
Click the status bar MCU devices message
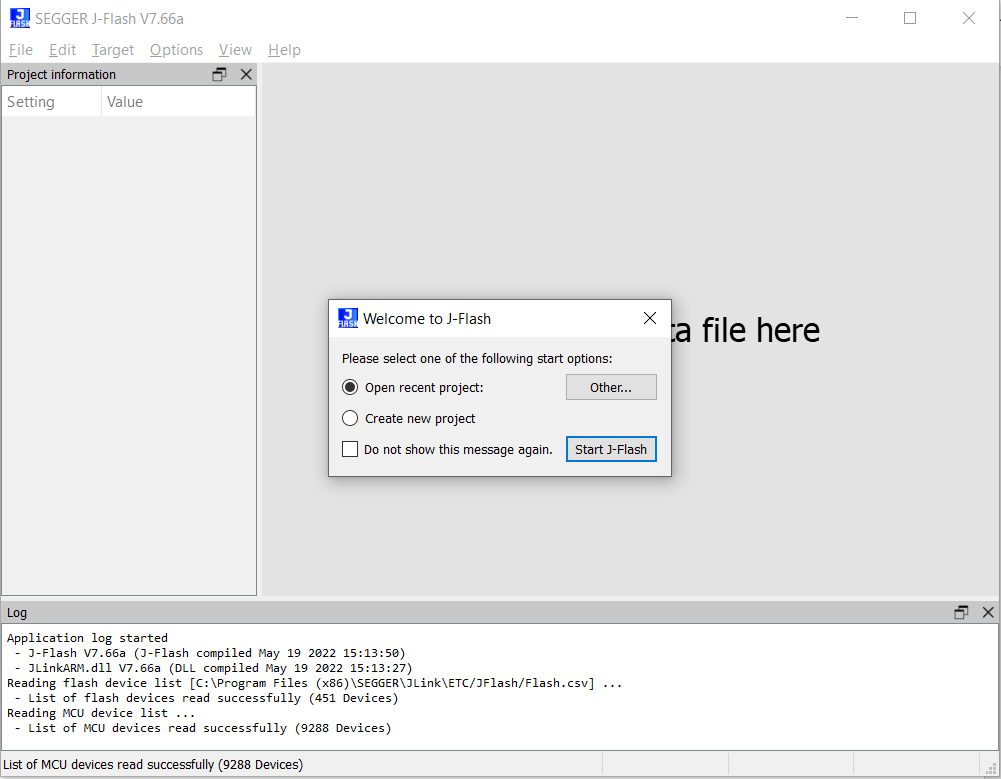153,764
